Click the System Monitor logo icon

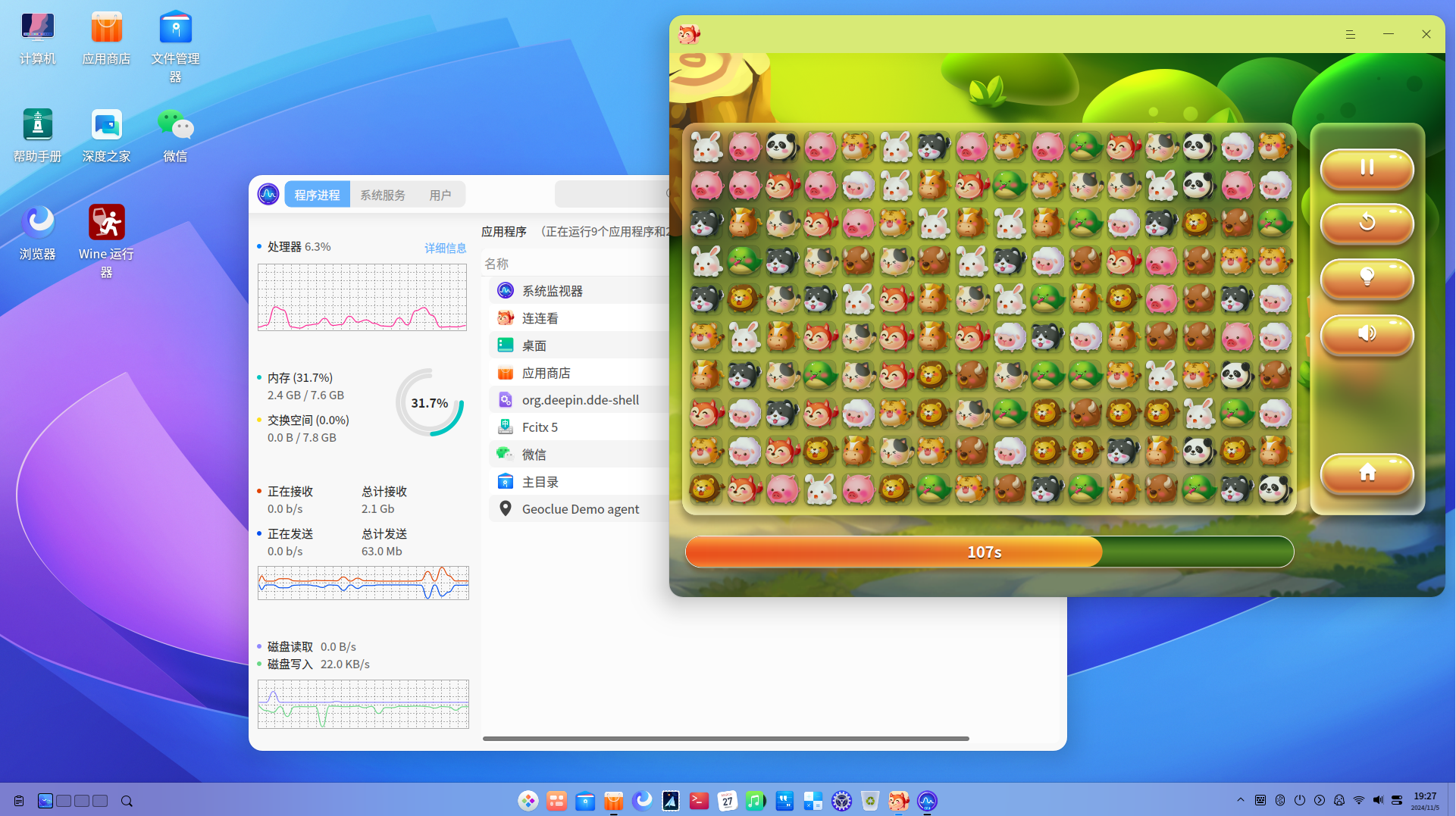pos(268,195)
